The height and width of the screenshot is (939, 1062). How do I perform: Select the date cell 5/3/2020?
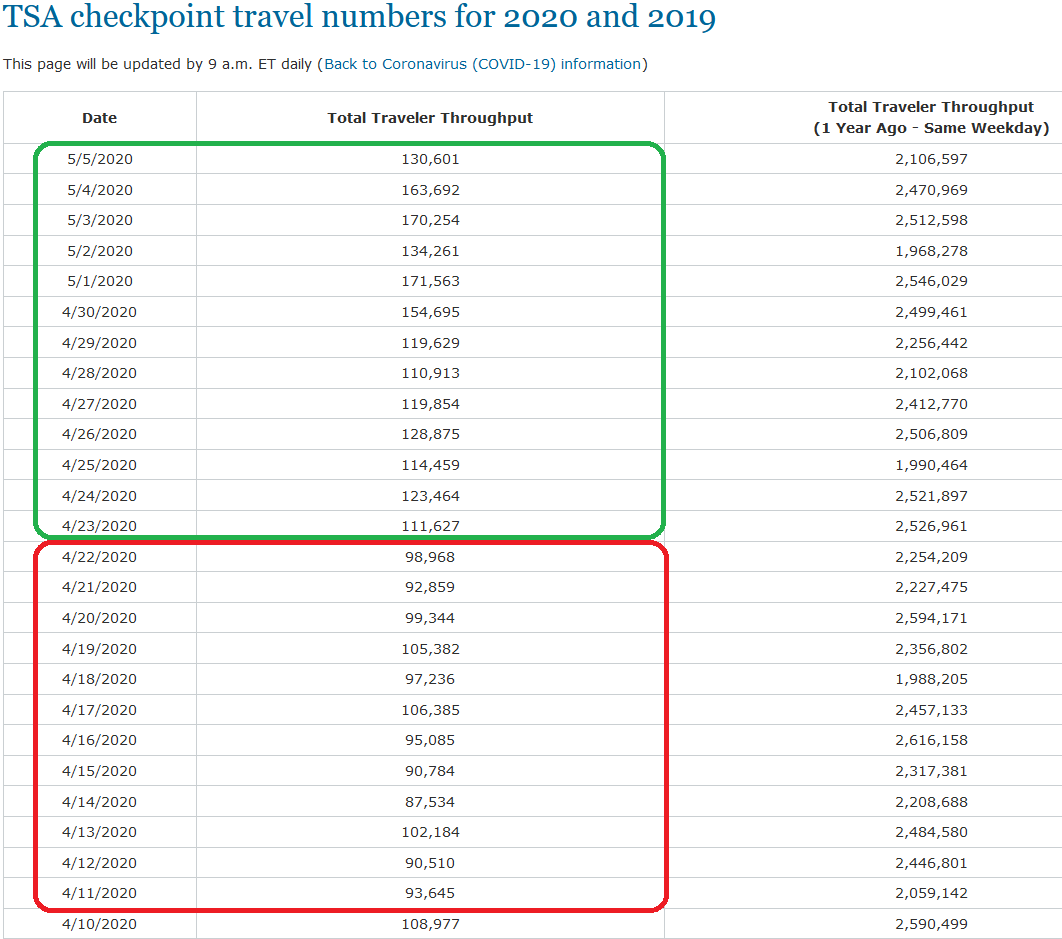[x=100, y=220]
